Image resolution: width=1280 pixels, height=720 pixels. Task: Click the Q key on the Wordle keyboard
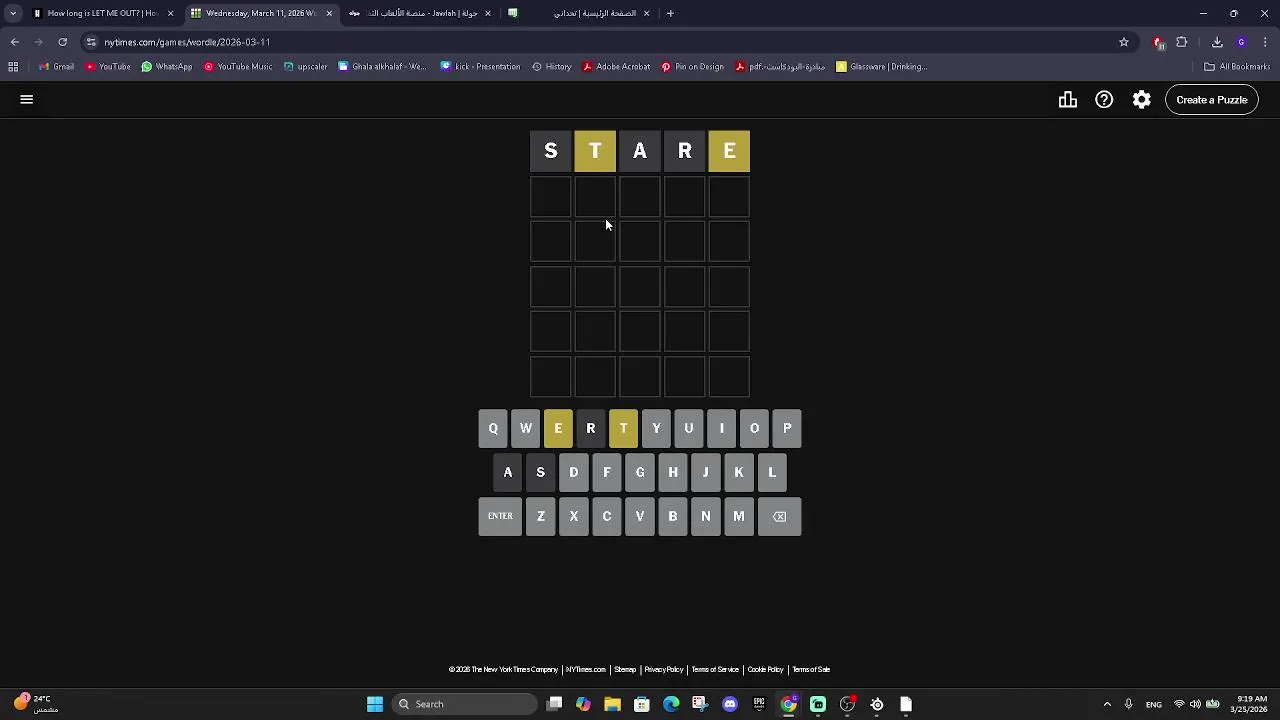coord(493,428)
